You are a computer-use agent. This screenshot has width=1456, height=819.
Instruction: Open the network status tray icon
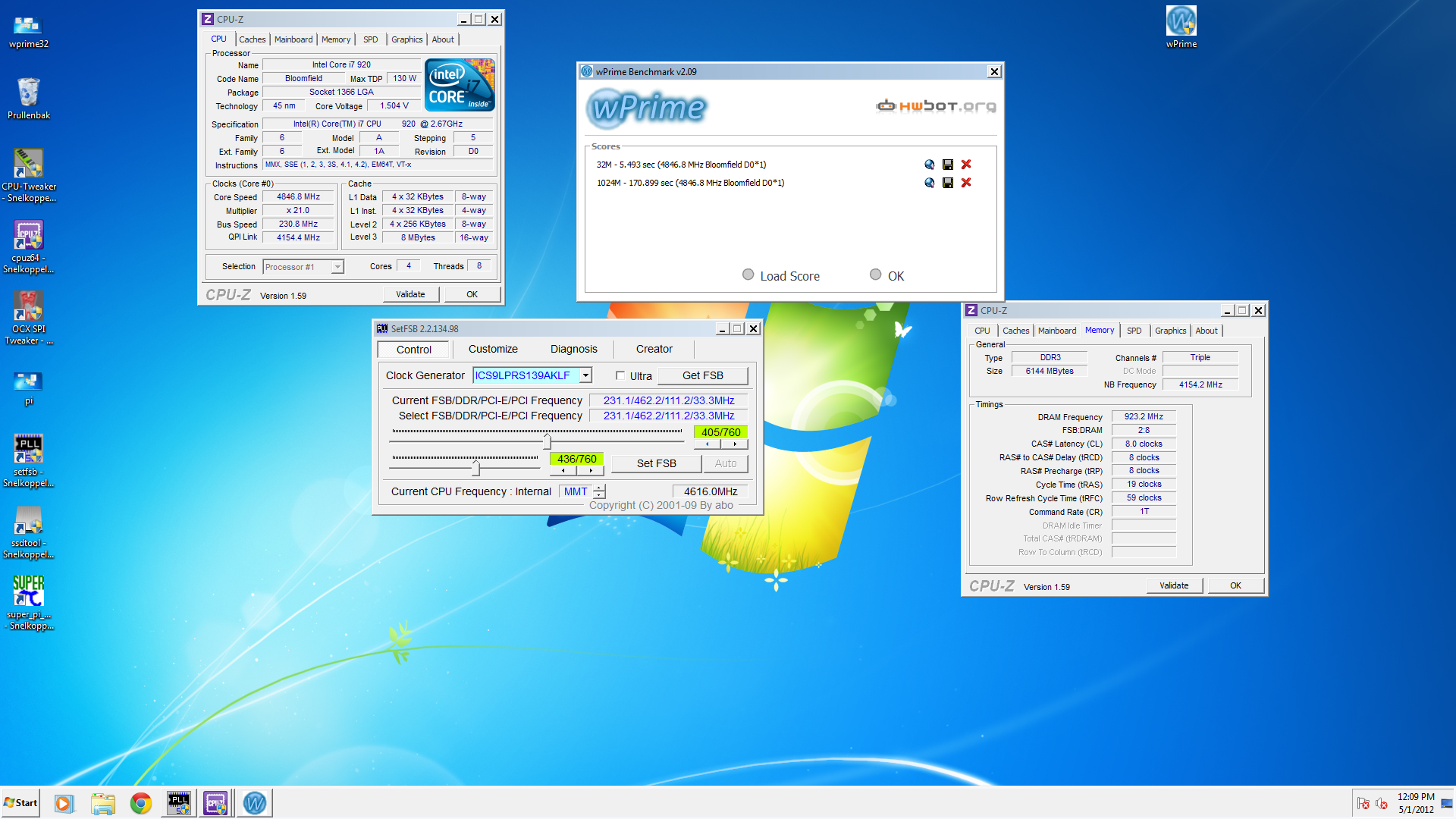point(1446,804)
